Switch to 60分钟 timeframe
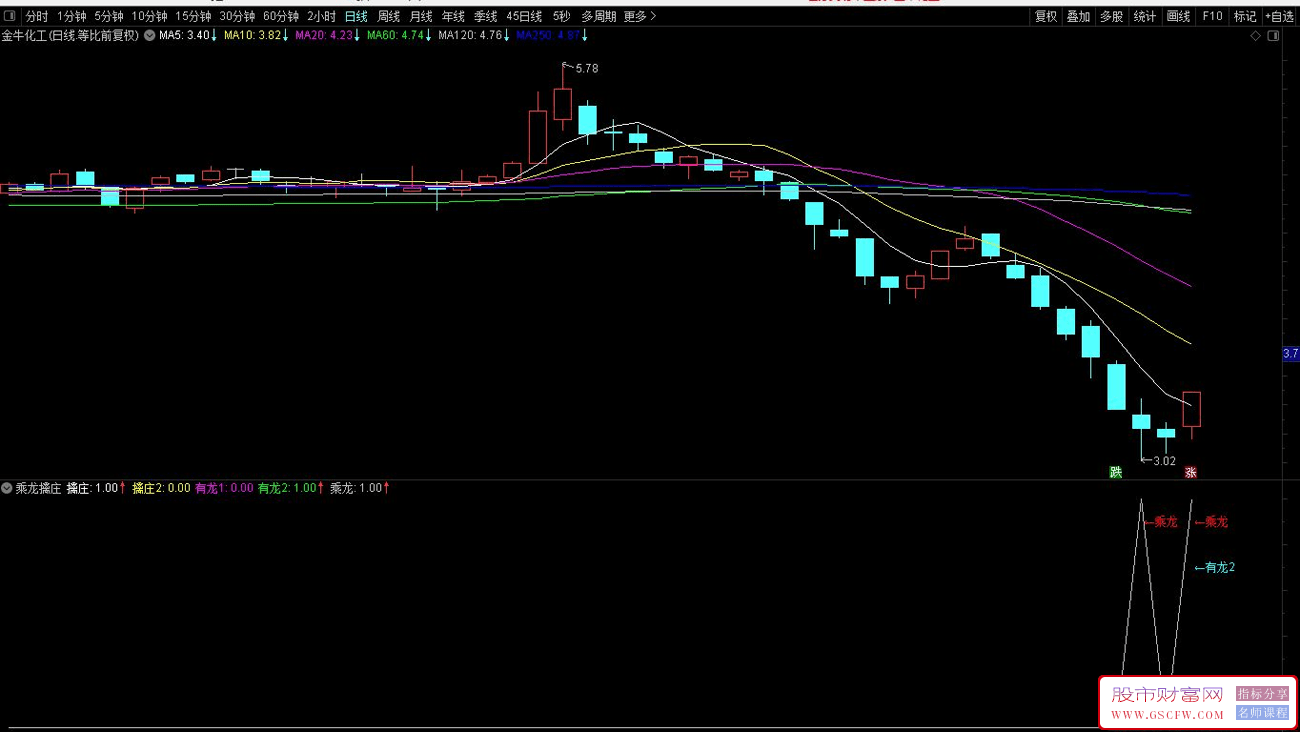Screen dimensions: 1300x732 tap(281, 16)
